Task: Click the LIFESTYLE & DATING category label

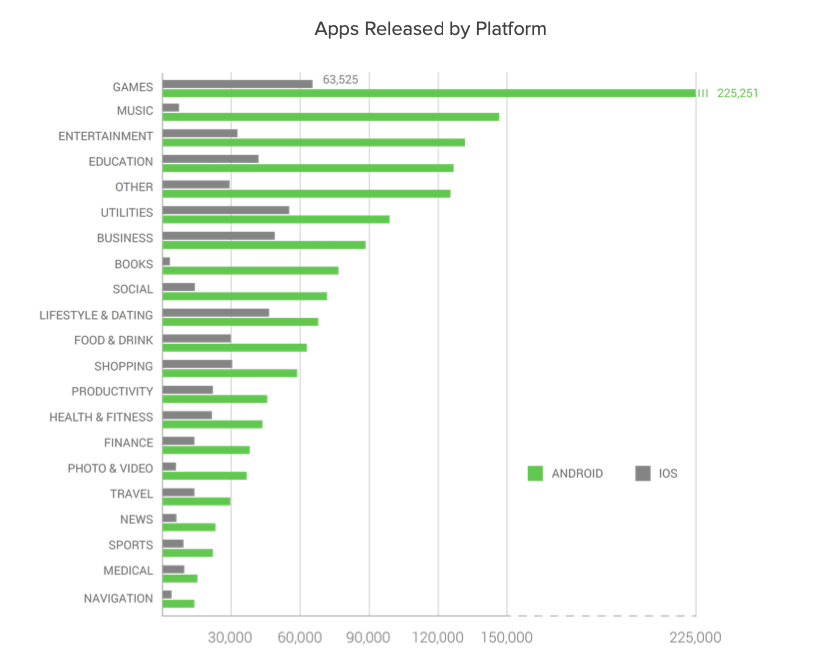Action: tap(96, 315)
